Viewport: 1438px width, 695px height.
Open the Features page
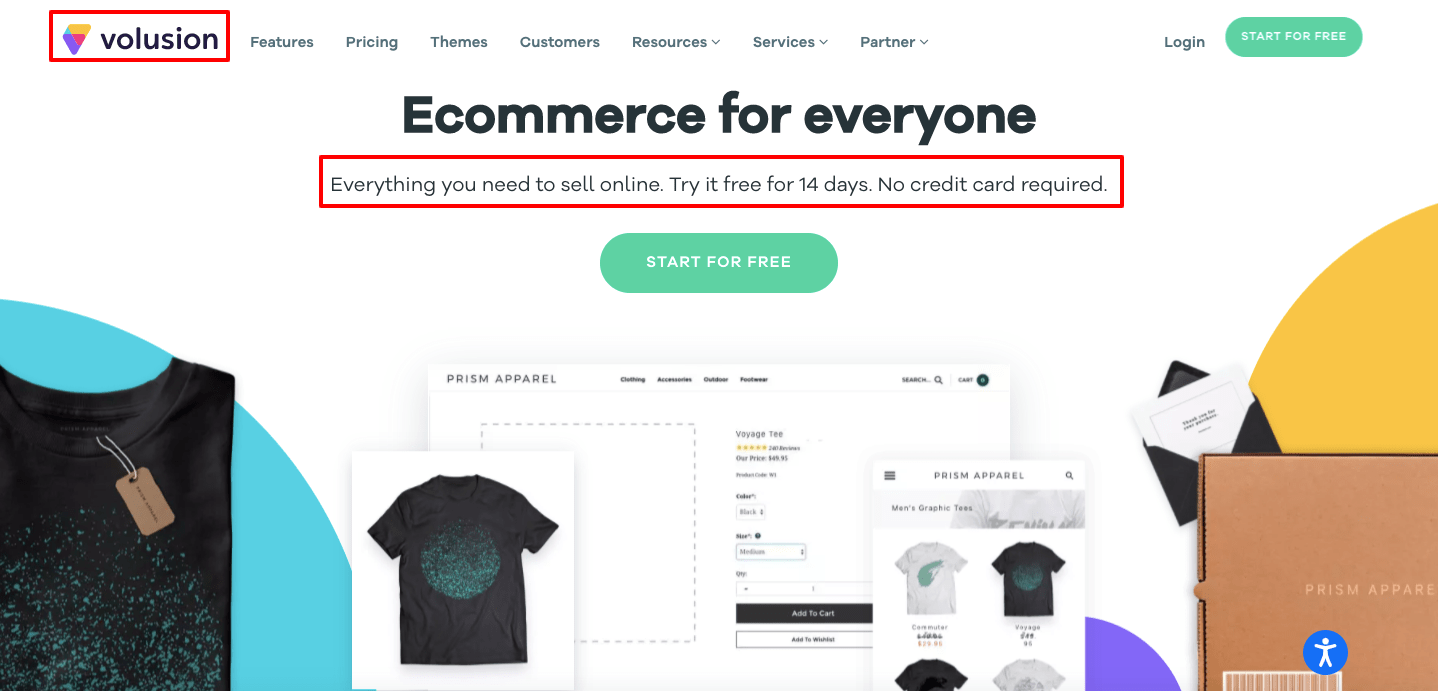pyautogui.click(x=282, y=42)
